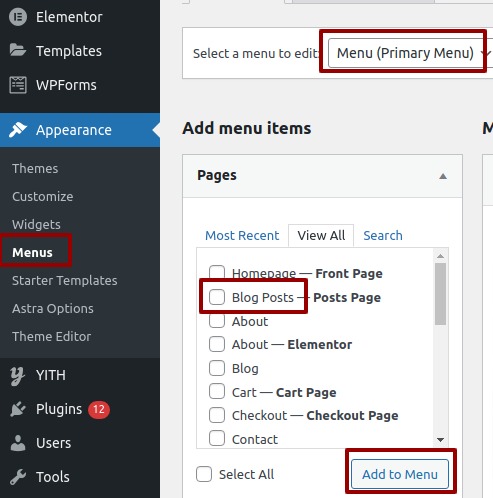Open Astra Options submenu
The height and width of the screenshot is (498, 493).
tap(53, 308)
